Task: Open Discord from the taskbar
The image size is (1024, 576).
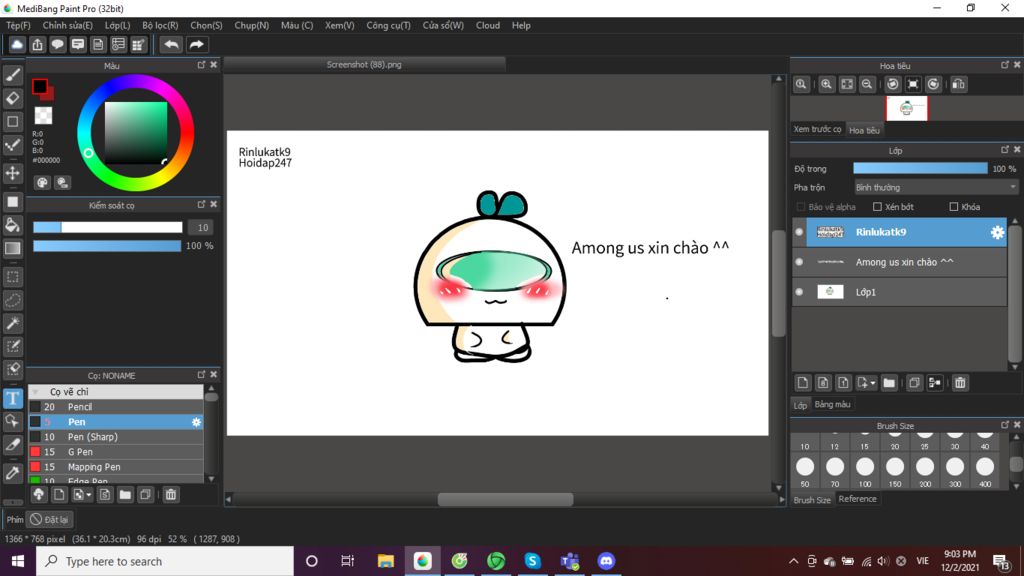Action: (x=606, y=561)
